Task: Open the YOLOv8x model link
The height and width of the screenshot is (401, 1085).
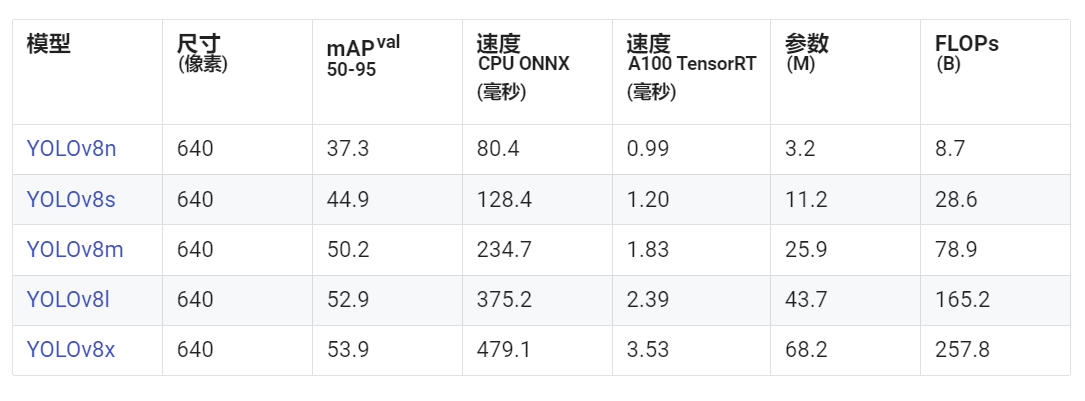Action: [71, 349]
